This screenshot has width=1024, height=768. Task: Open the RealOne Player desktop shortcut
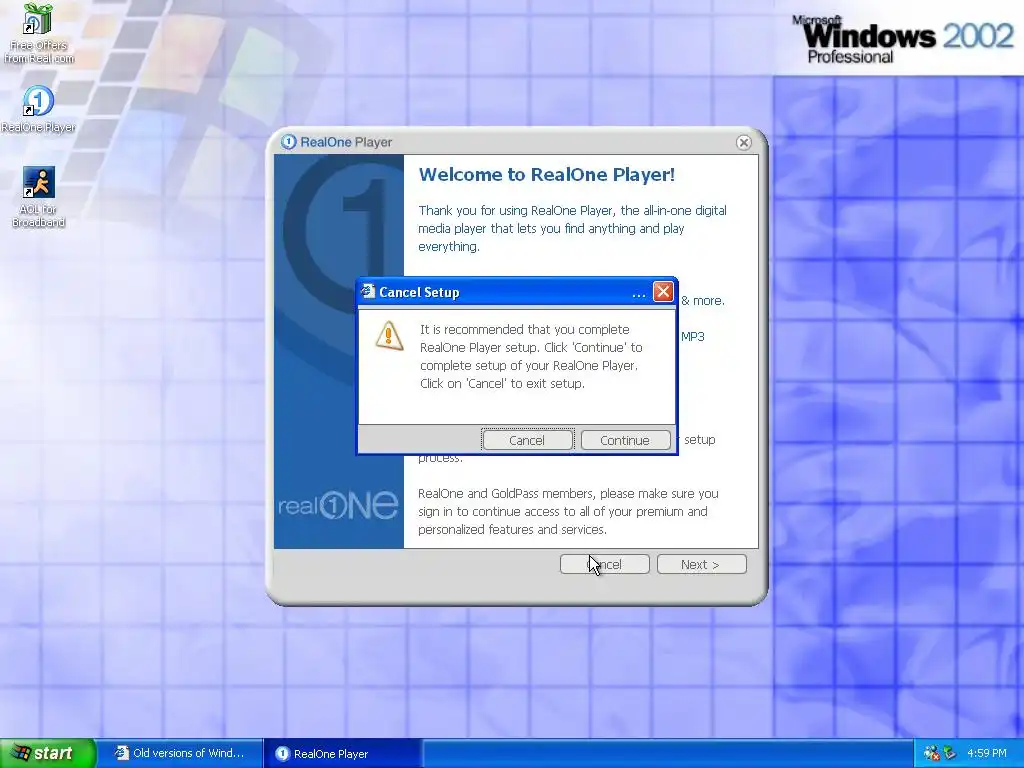(x=38, y=109)
